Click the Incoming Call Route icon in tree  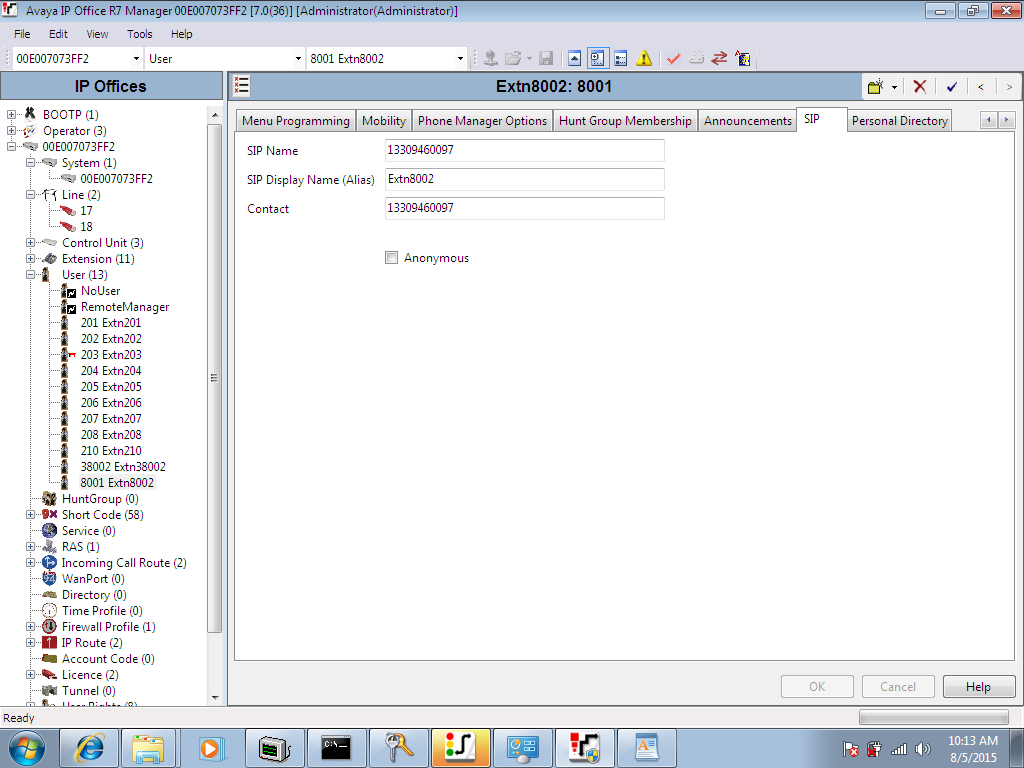click(x=50, y=563)
